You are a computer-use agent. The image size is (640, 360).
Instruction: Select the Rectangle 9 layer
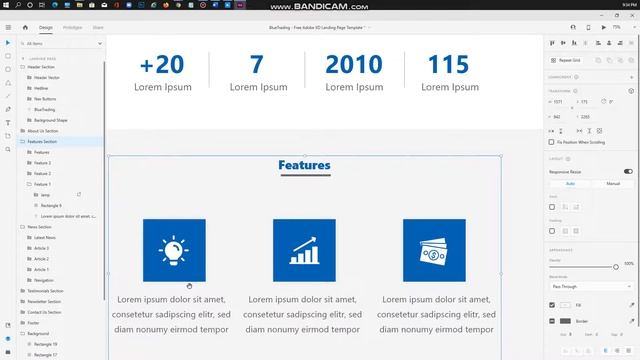tap(51, 206)
